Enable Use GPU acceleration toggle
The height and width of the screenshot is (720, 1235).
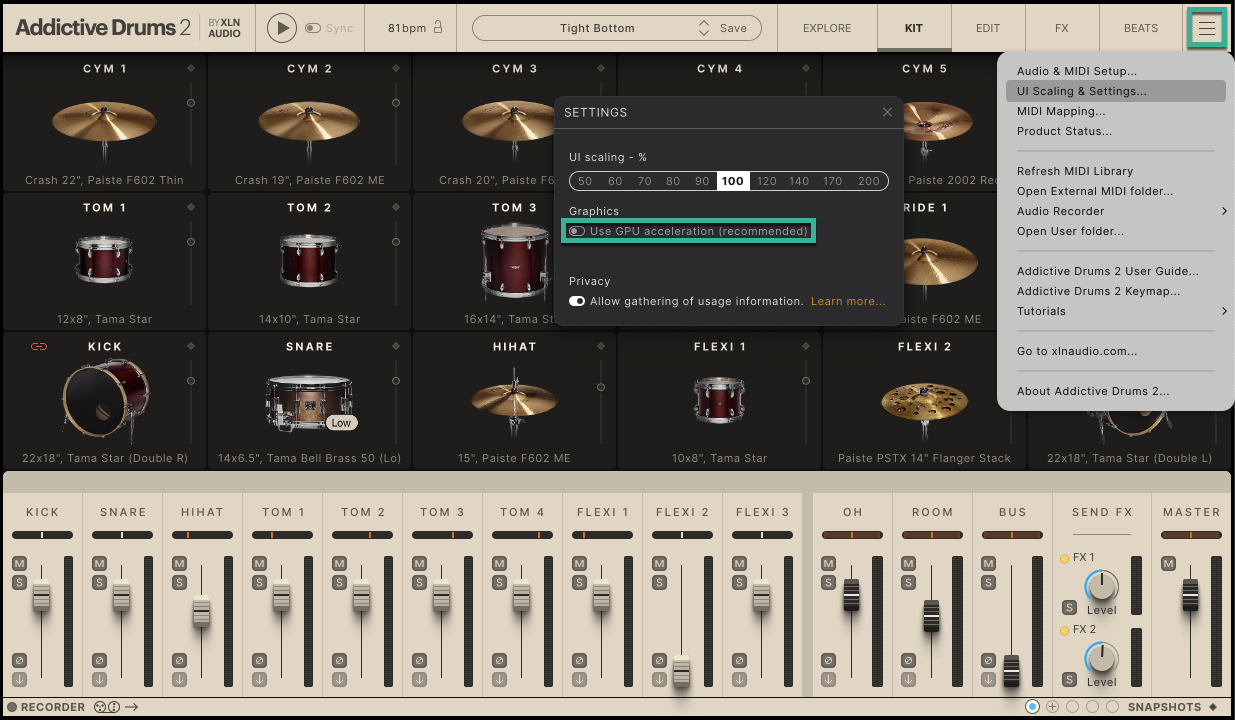tap(578, 231)
